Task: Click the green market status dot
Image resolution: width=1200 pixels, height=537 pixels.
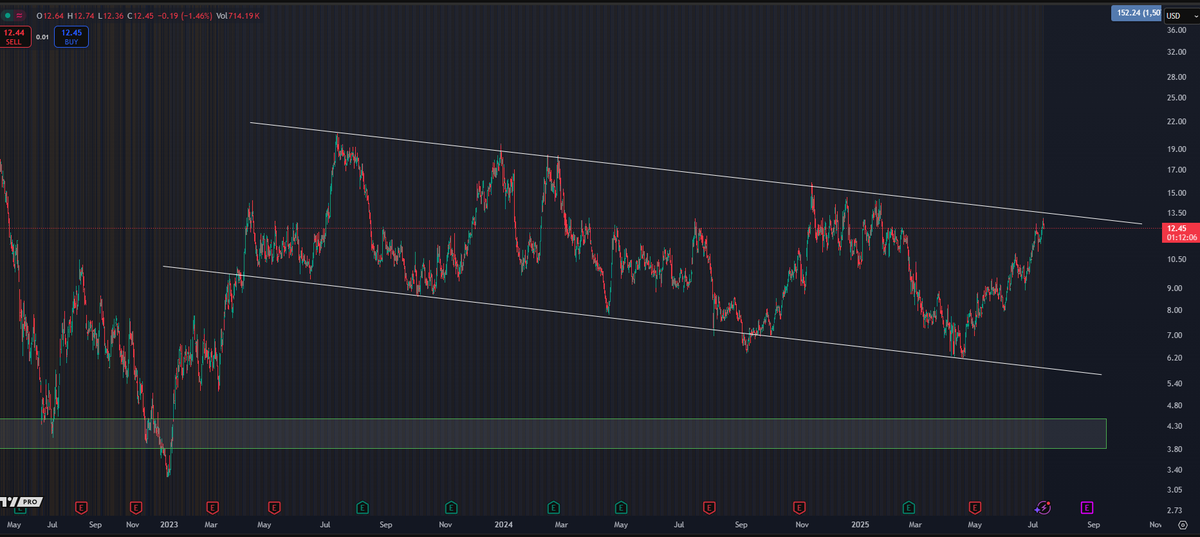Action: [7, 16]
